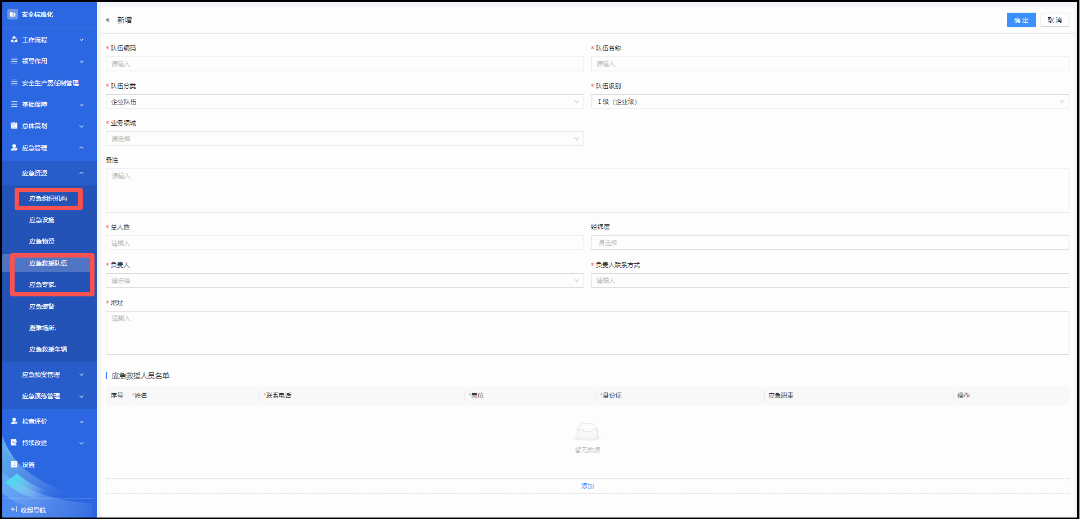The width and height of the screenshot is (1080, 519).
Task: Click the 安全生产责任制管理 menu icon
Action: (14, 83)
